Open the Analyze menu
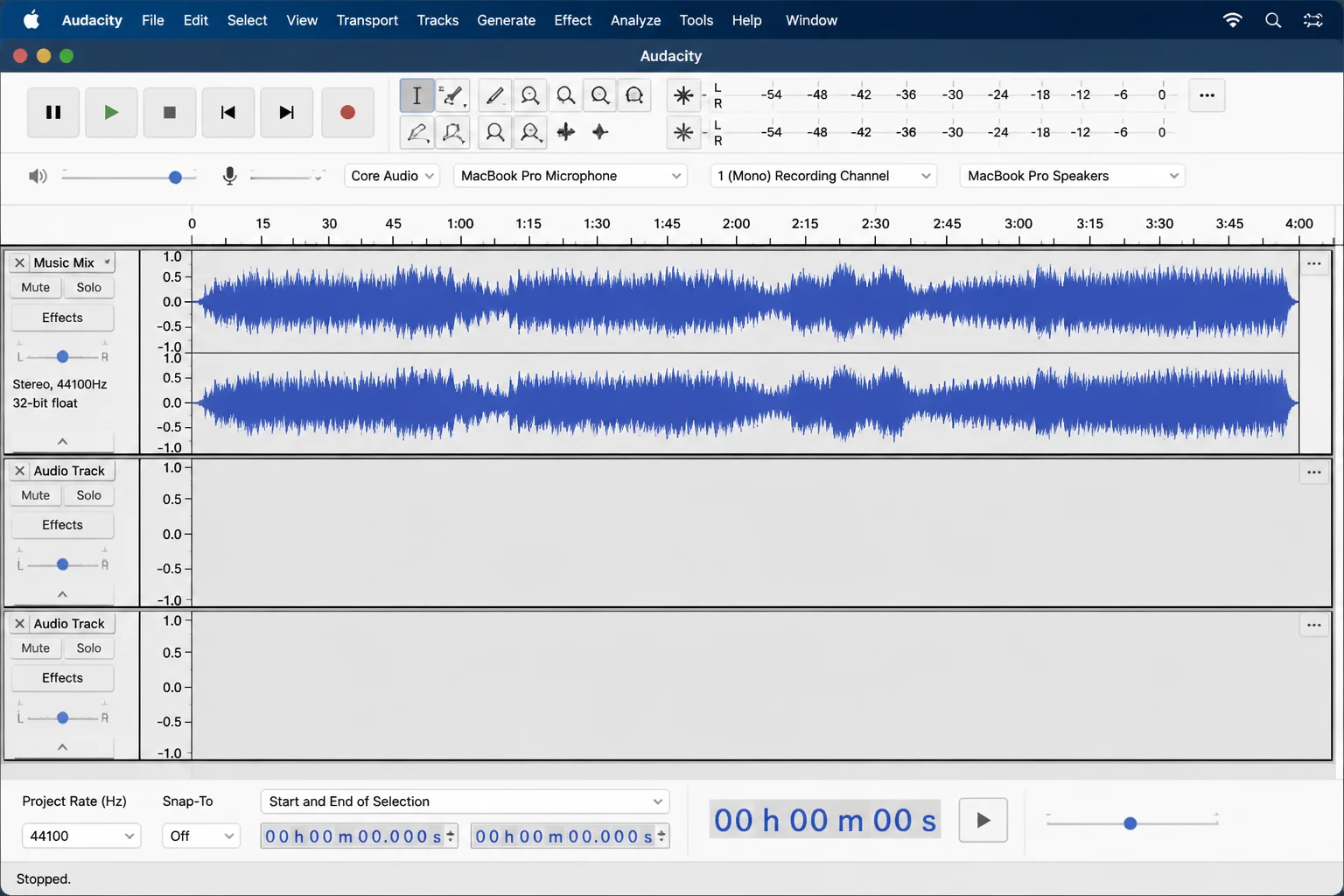This screenshot has height=896, width=1344. (635, 20)
